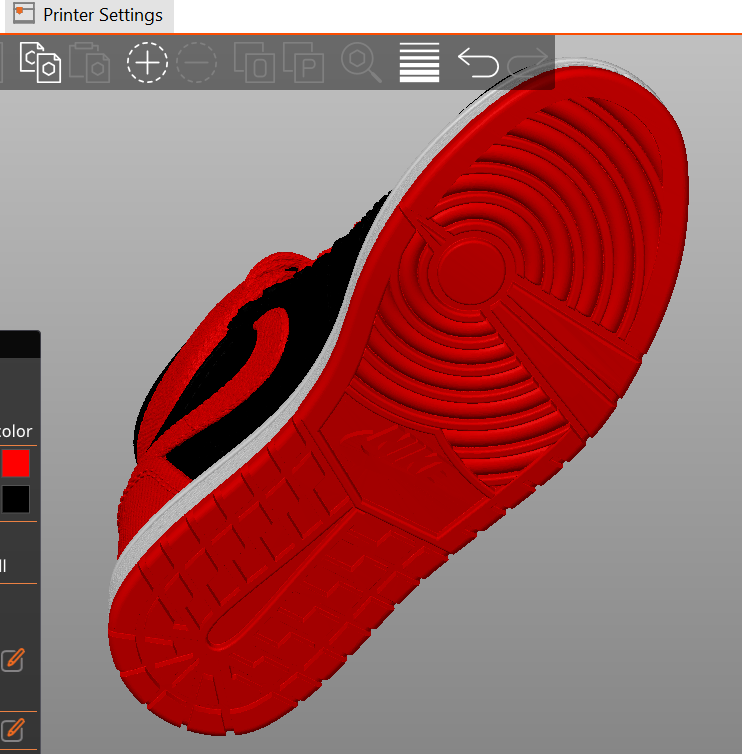
Task: Click the horizontal lines layers icon
Action: (x=419, y=63)
